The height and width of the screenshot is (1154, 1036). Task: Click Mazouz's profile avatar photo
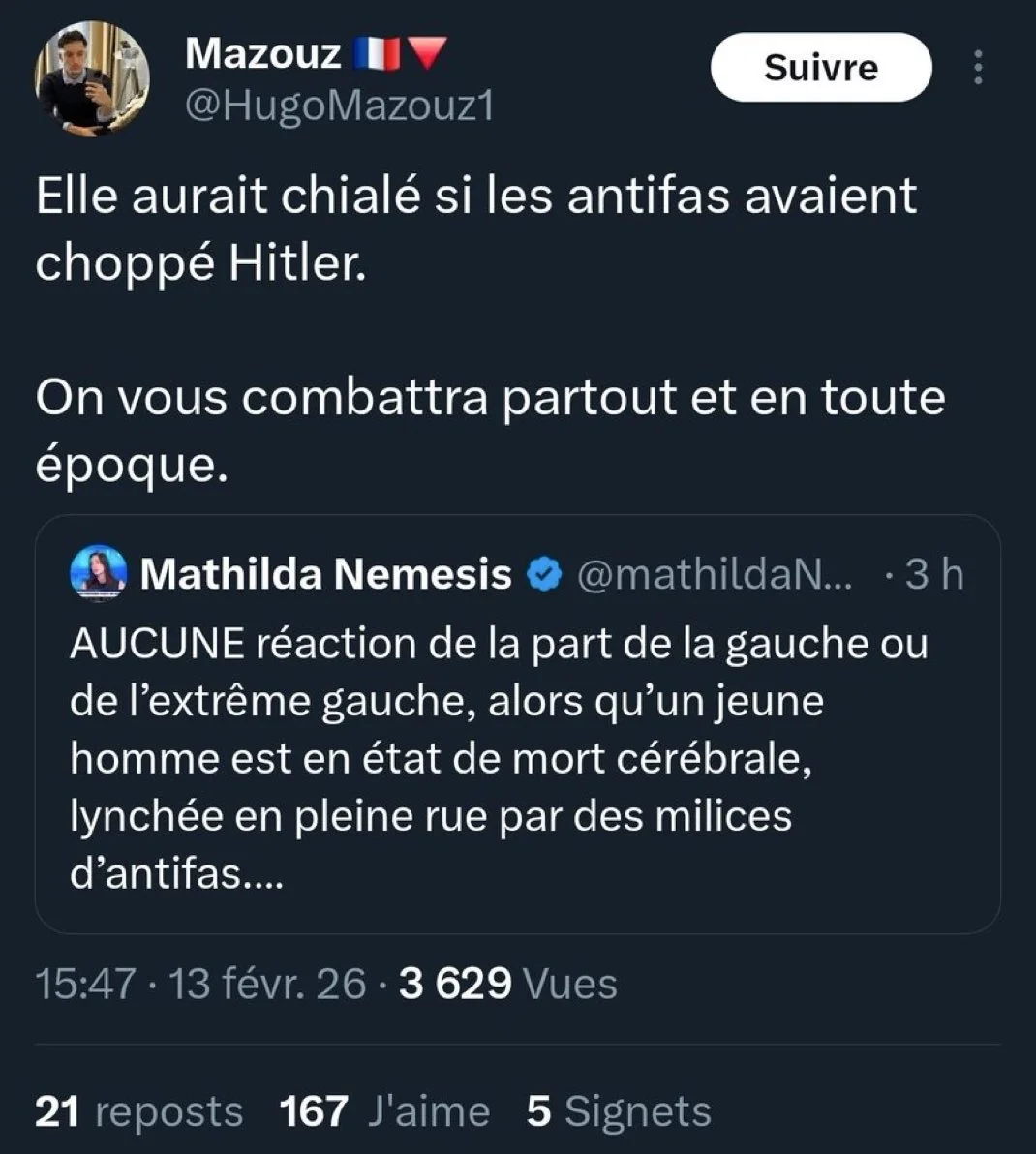click(93, 78)
